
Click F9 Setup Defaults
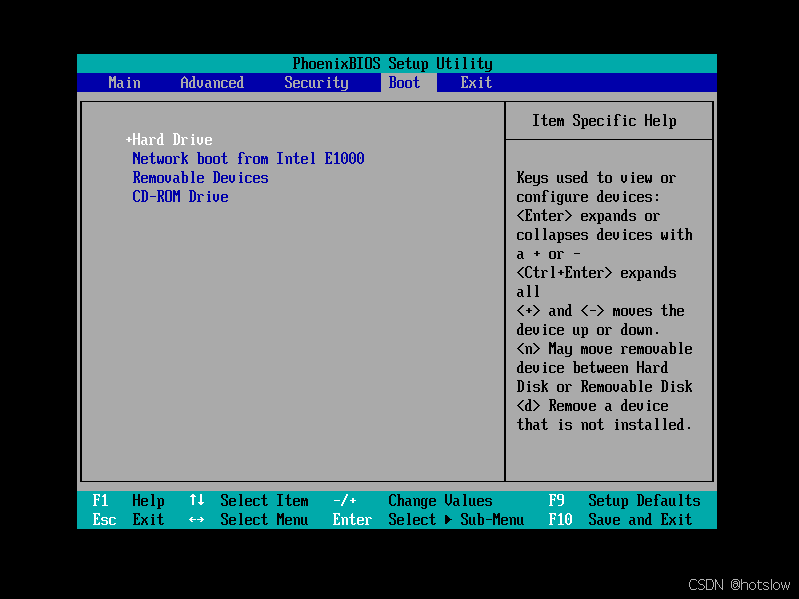pyautogui.click(x=624, y=501)
